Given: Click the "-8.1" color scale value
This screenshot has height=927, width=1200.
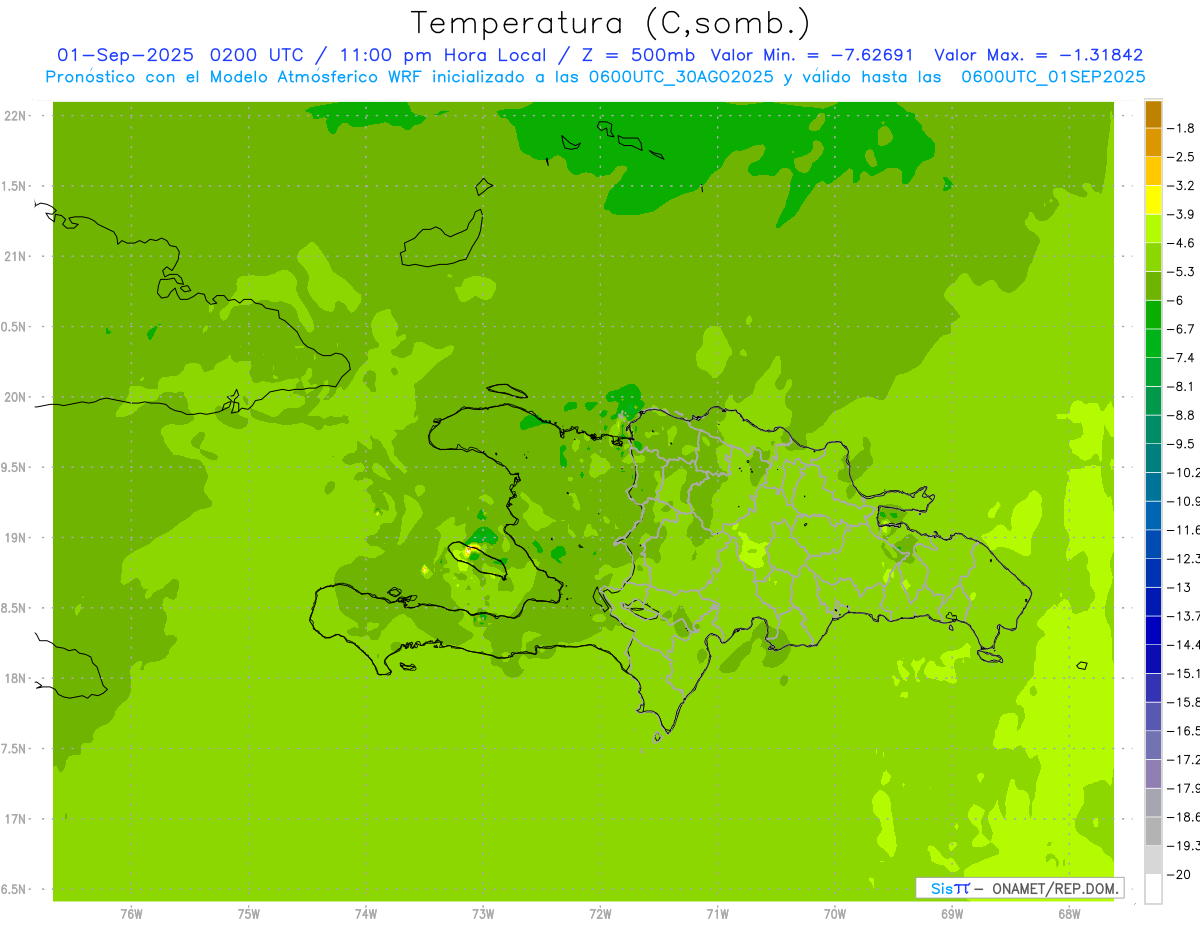Looking at the screenshot, I should pyautogui.click(x=1182, y=386).
